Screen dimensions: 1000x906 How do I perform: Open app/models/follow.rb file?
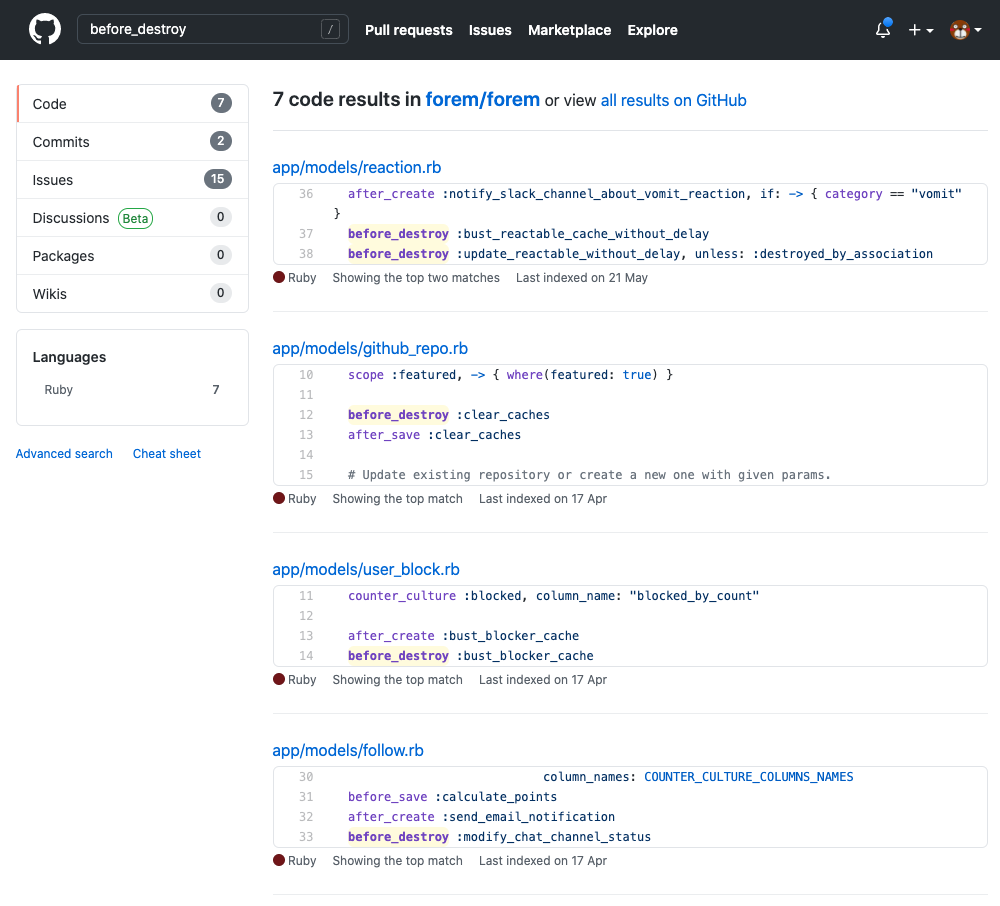348,750
